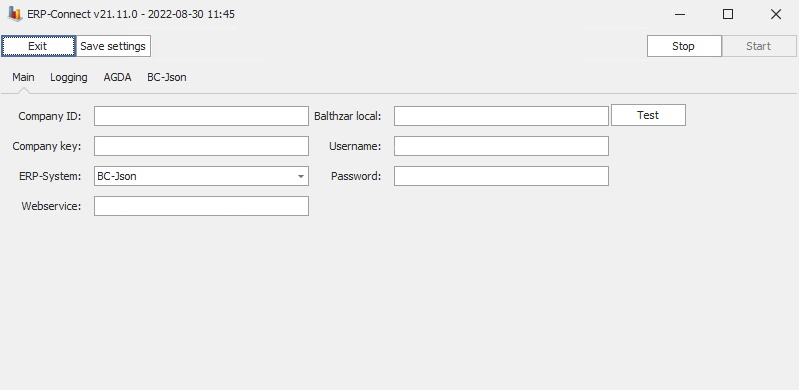This screenshot has height=390, width=799.
Task: Test the Balthzar local connection
Action: 648,115
